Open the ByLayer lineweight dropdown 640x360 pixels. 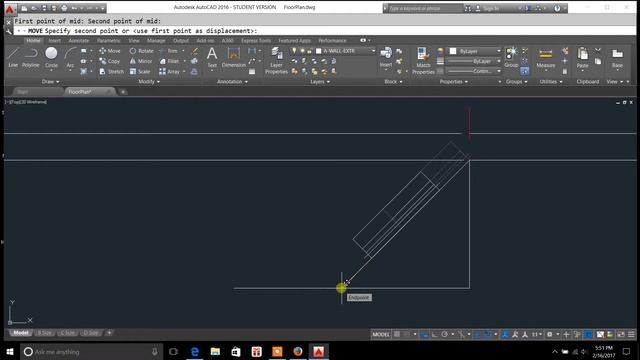(x=499, y=61)
